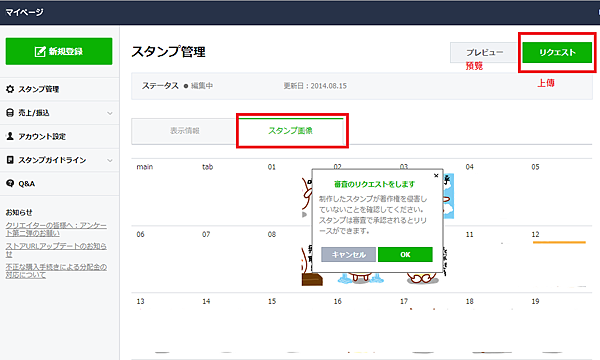This screenshot has width=600, height=360.
Task: Click the speech bubble icon beside Q&A
Action: 10,183
